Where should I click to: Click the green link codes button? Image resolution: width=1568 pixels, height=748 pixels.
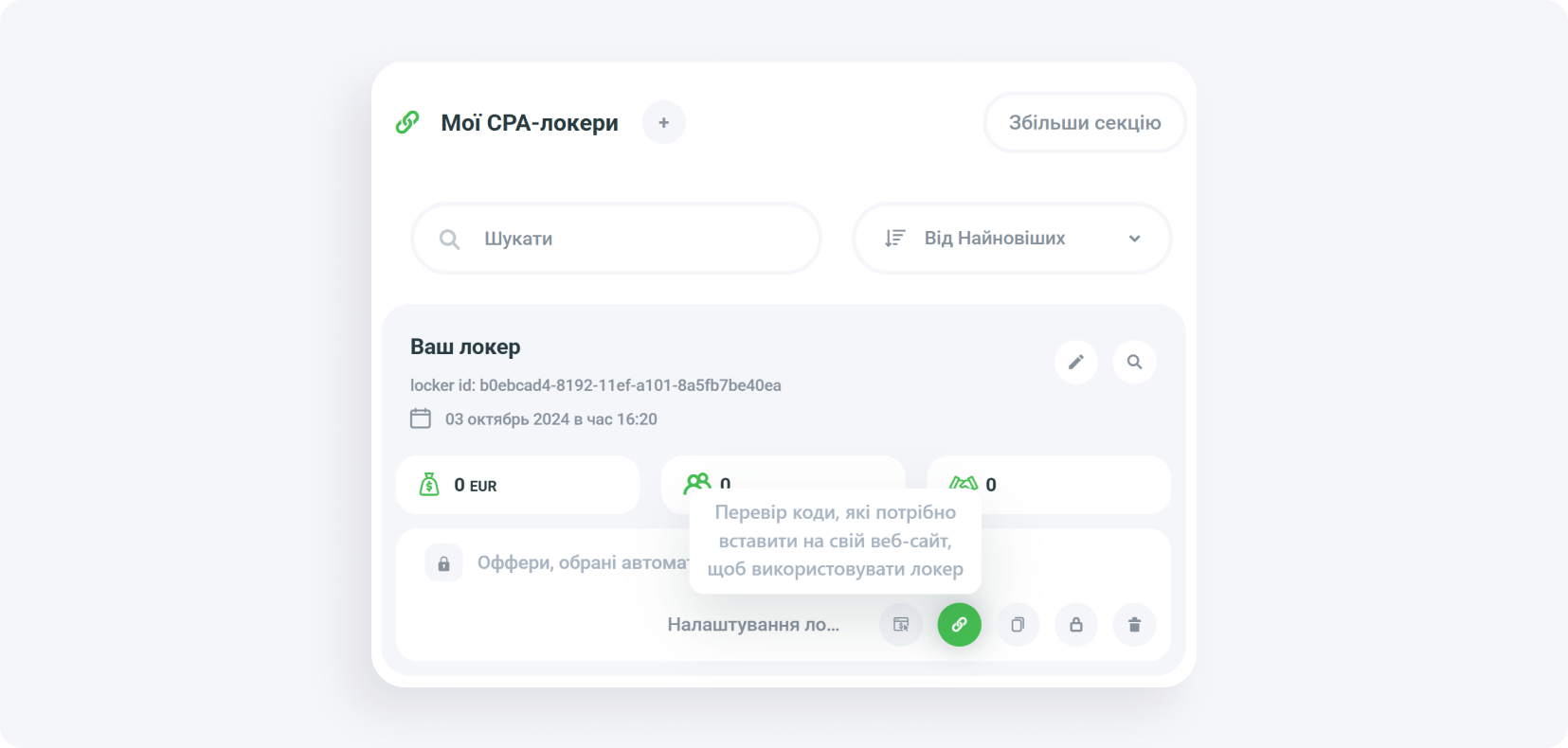tap(959, 625)
